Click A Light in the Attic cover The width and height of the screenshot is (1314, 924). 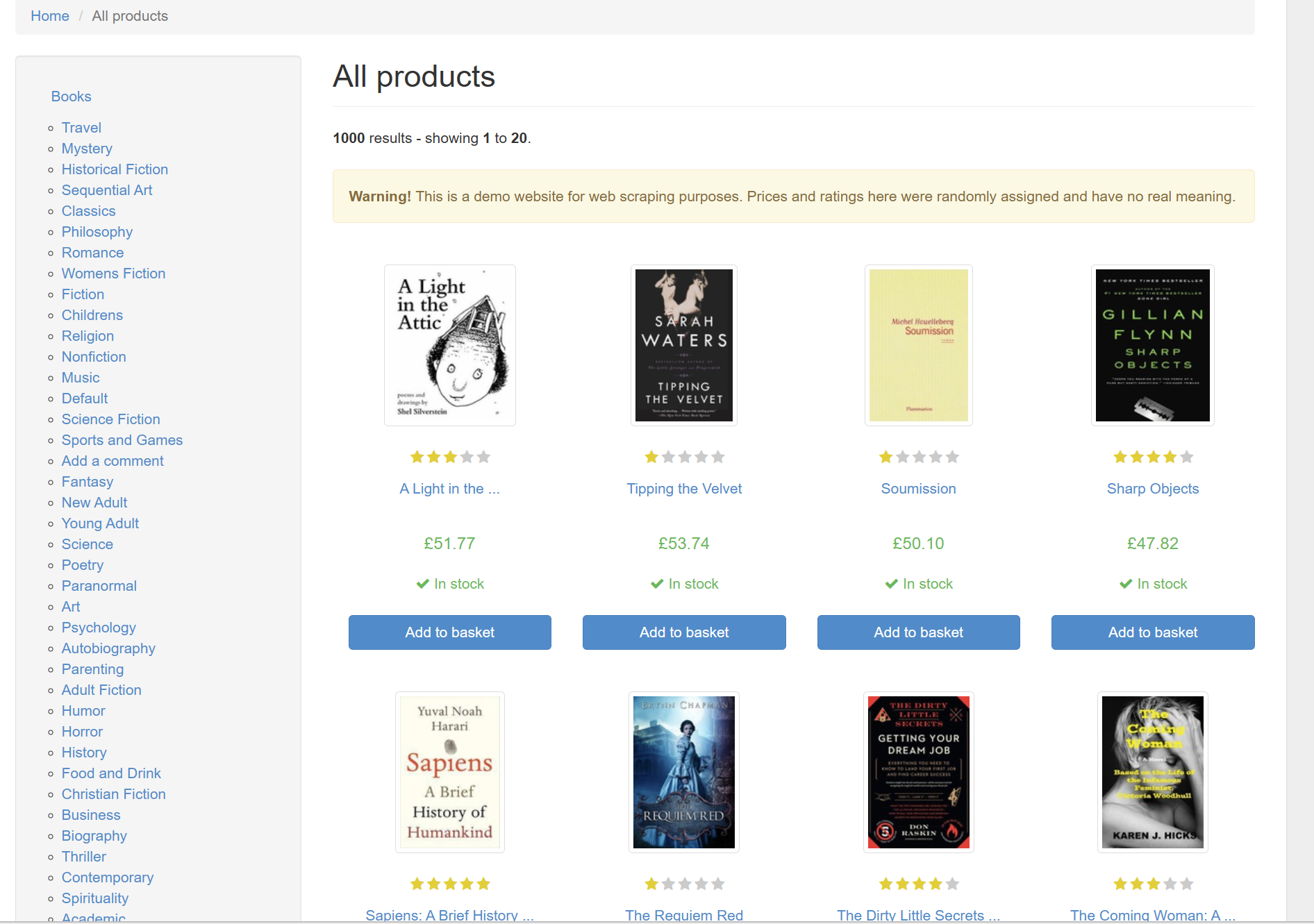point(450,345)
